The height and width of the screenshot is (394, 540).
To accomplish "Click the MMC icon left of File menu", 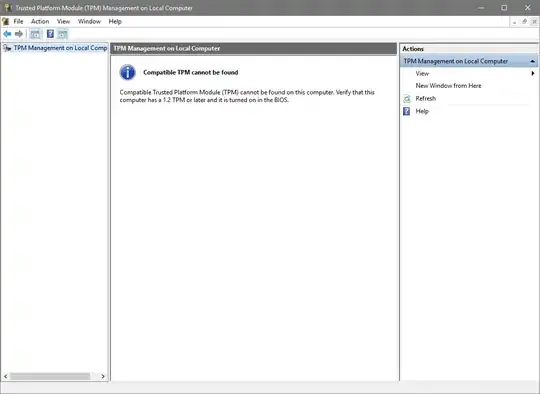I will [x=5, y=21].
